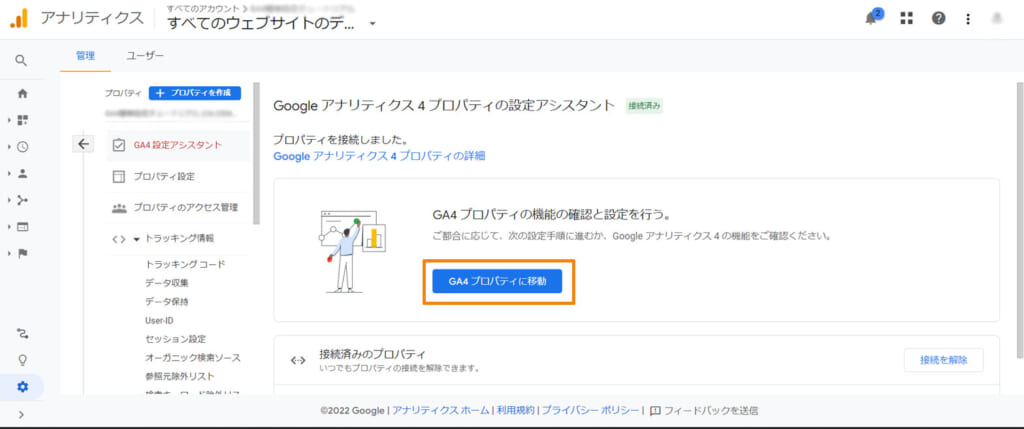
Task: Click 接続済みのプロパティ arrows icon
Action: click(x=298, y=360)
